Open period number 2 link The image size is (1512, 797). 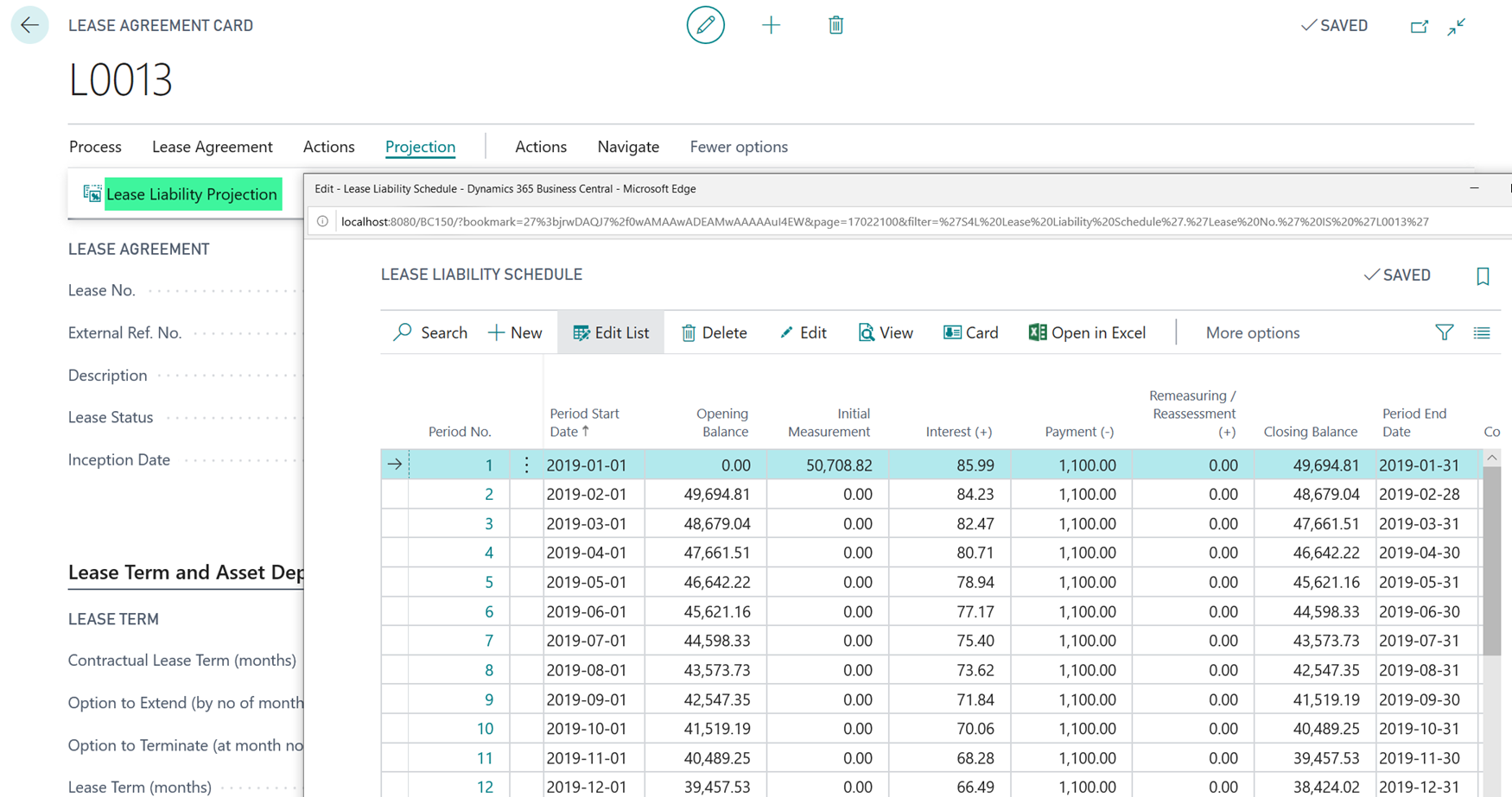coord(488,494)
